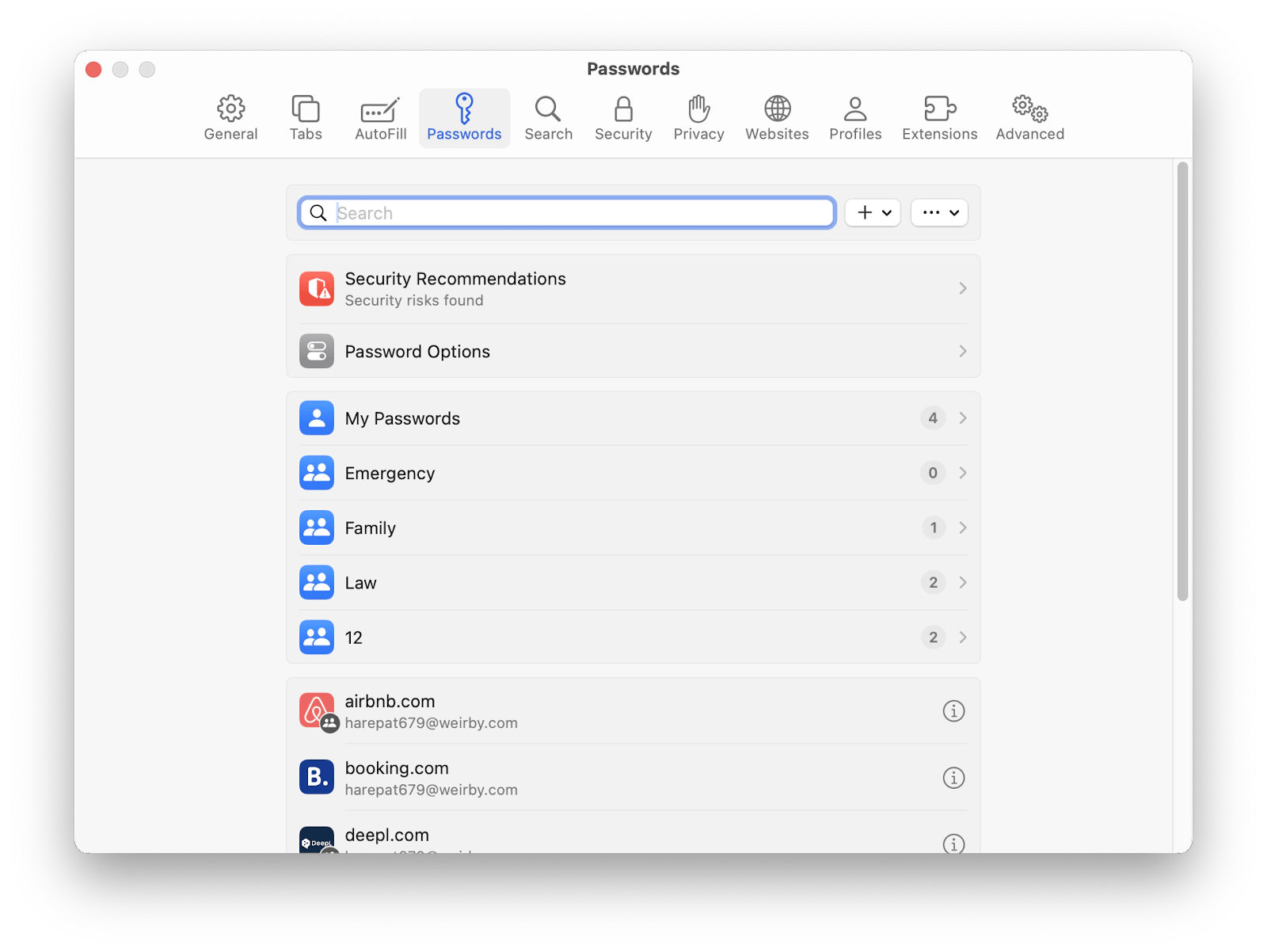Open the Tabs settings icon
This screenshot has height=952, width=1267.
click(x=306, y=109)
